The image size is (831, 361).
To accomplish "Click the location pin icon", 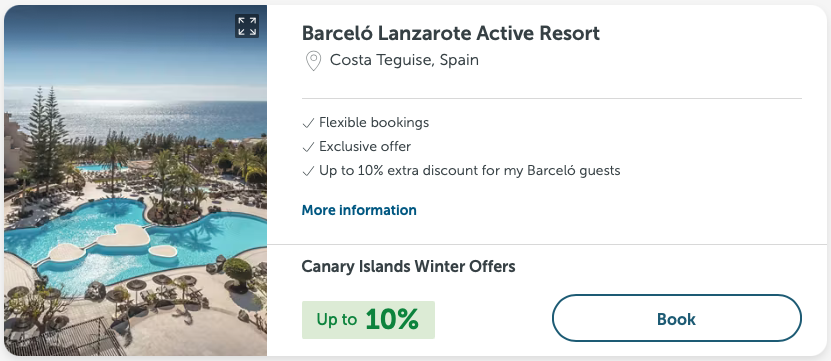I will (313, 61).
